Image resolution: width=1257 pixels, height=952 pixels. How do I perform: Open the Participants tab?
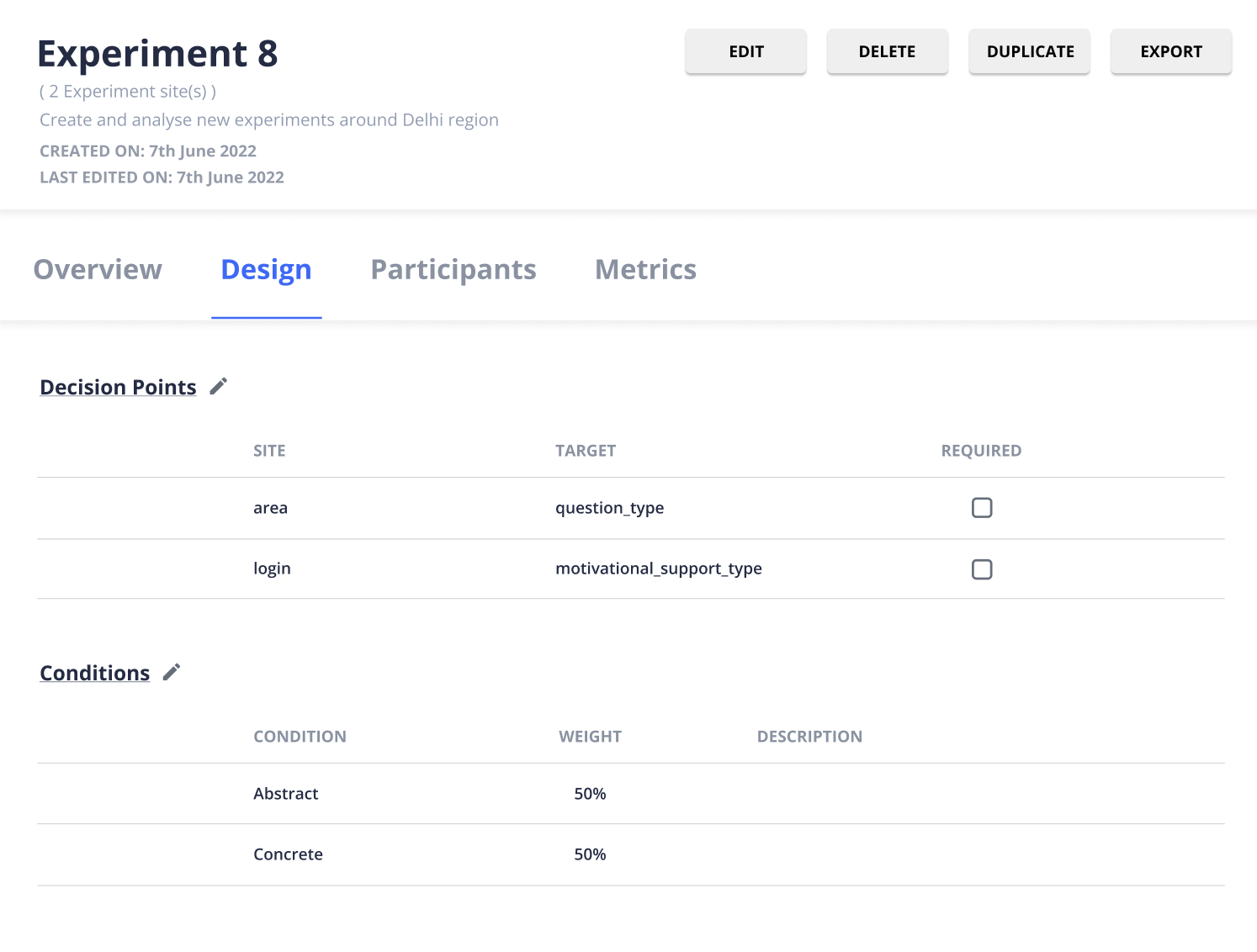click(x=453, y=269)
